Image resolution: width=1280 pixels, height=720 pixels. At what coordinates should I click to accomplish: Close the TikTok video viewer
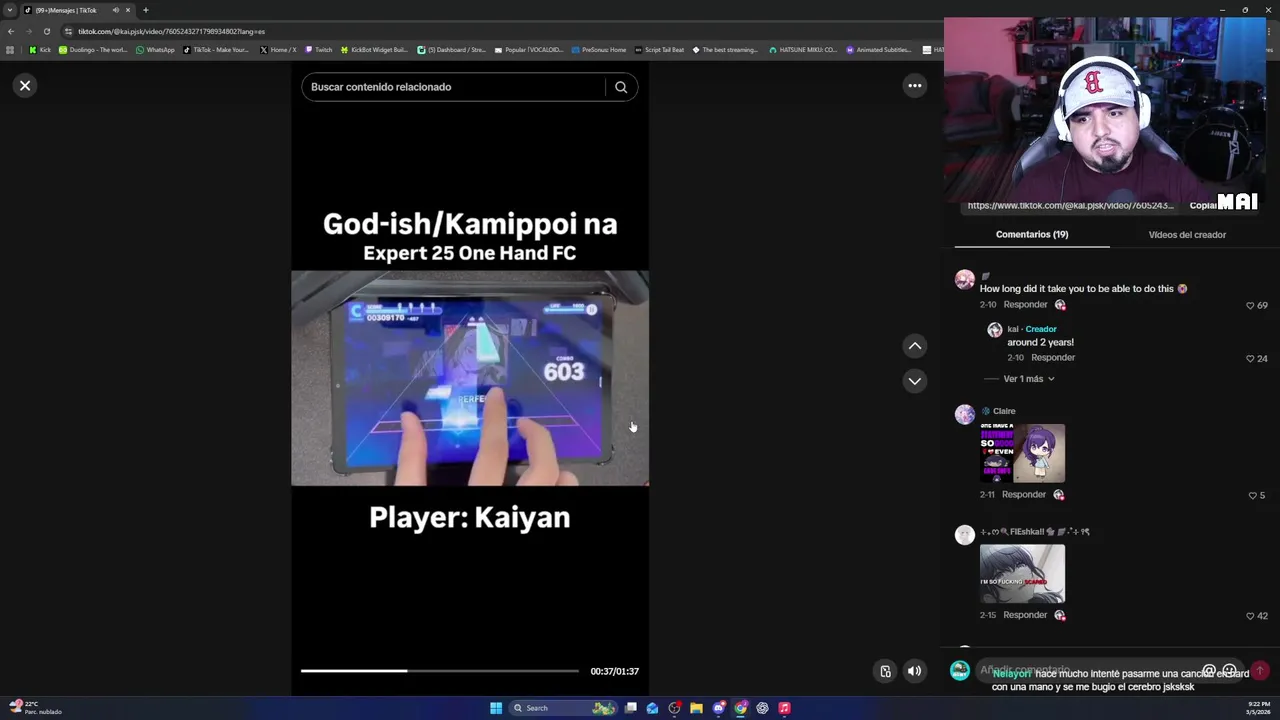coord(25,86)
